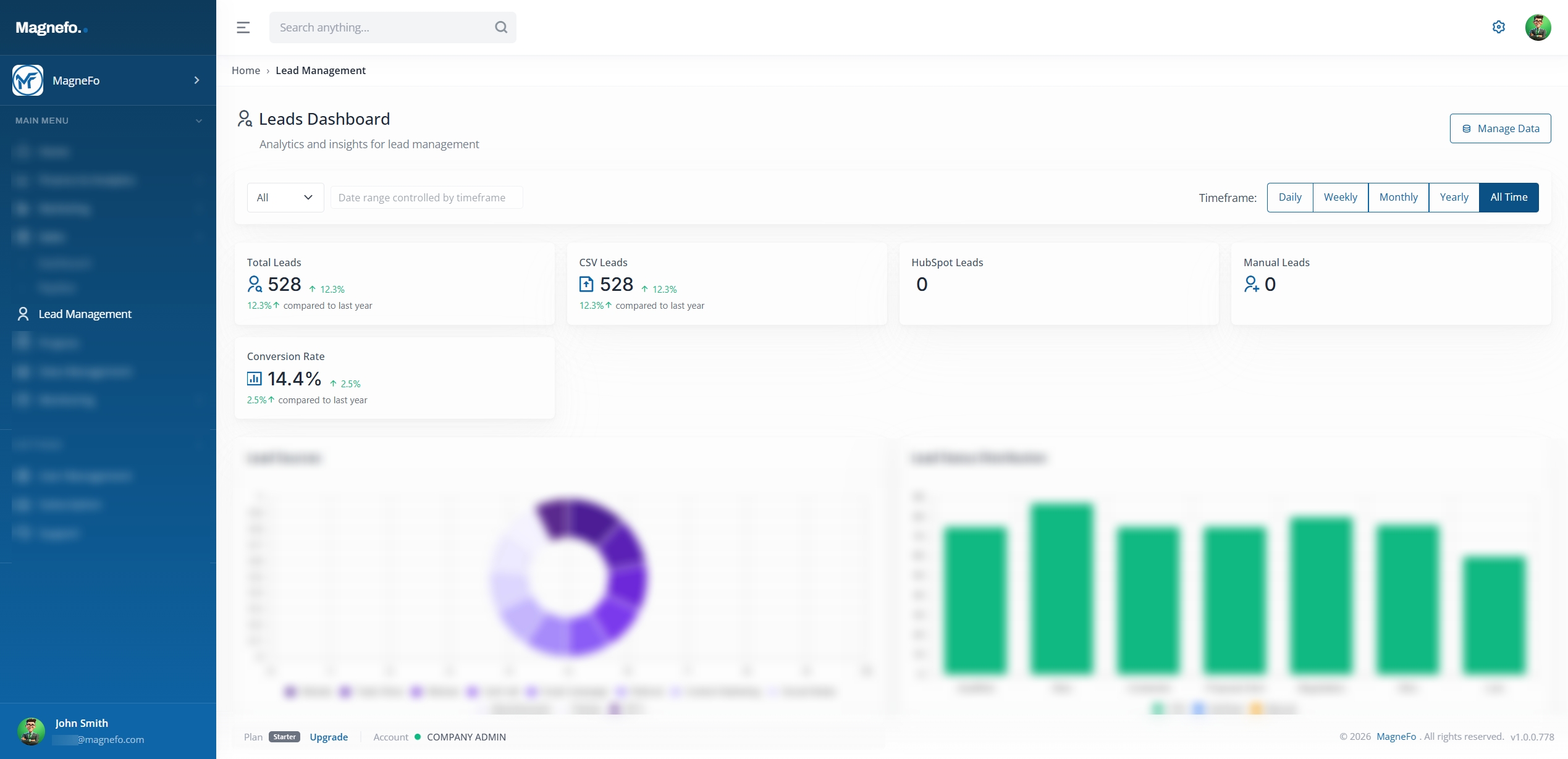
Task: Select the Weekly timeframe option
Action: pos(1340,198)
